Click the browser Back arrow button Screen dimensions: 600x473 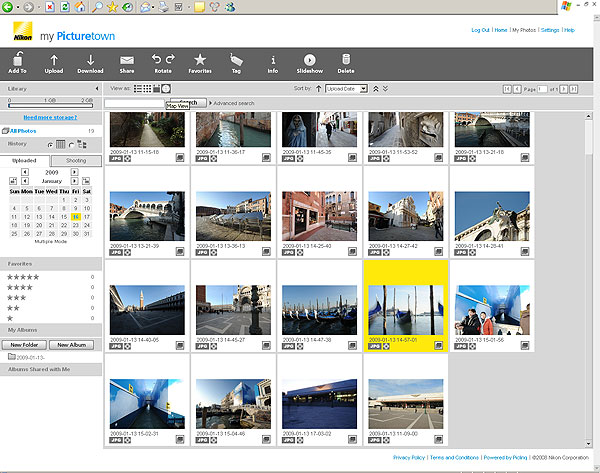pyautogui.click(x=7, y=7)
